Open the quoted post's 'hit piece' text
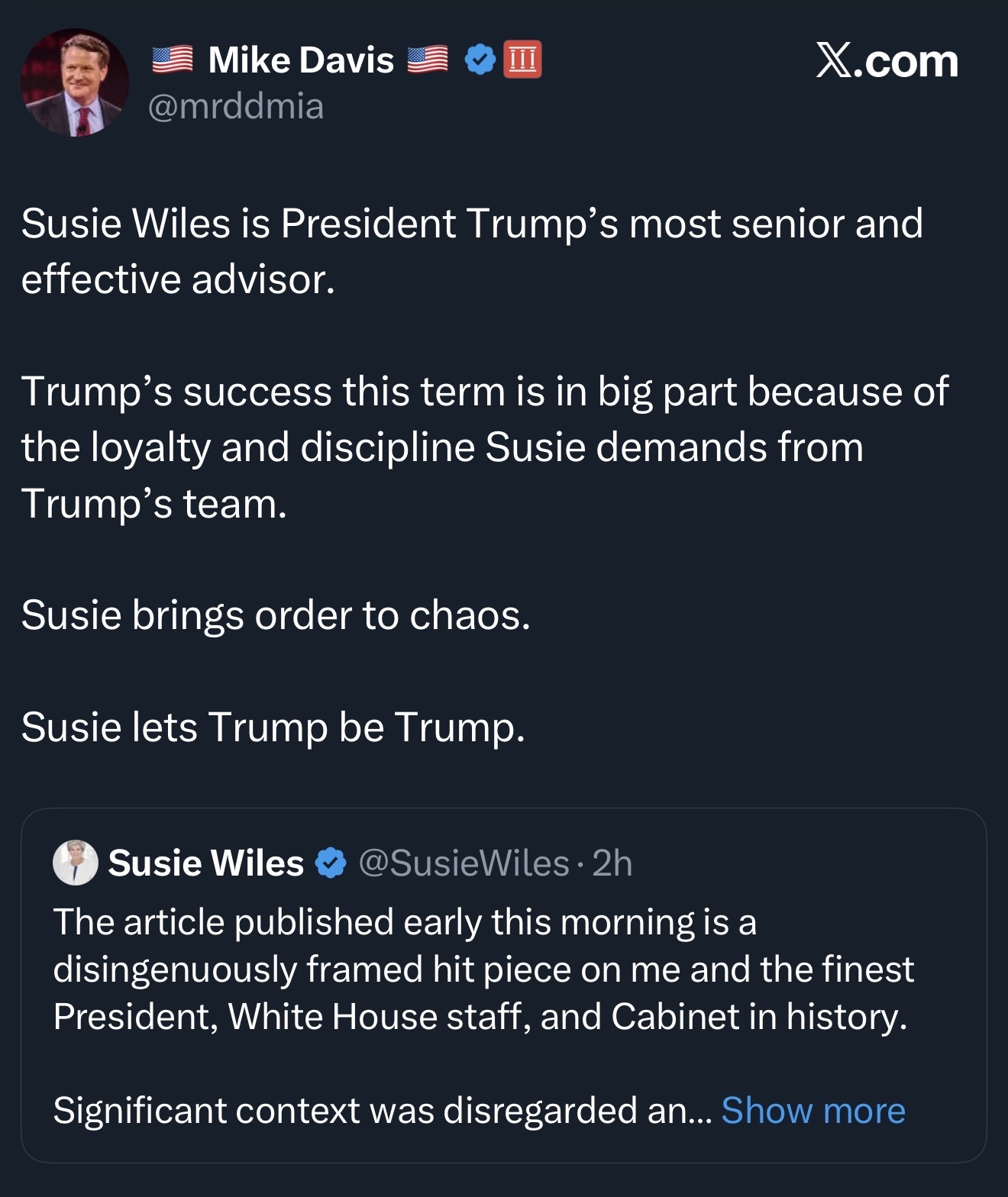The image size is (1008, 1197). click(x=483, y=969)
